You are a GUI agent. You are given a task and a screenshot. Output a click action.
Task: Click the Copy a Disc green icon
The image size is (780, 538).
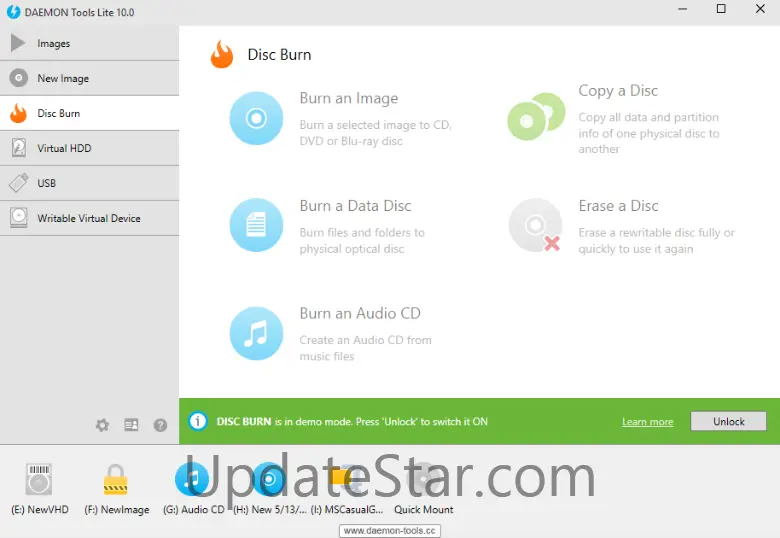[536, 117]
